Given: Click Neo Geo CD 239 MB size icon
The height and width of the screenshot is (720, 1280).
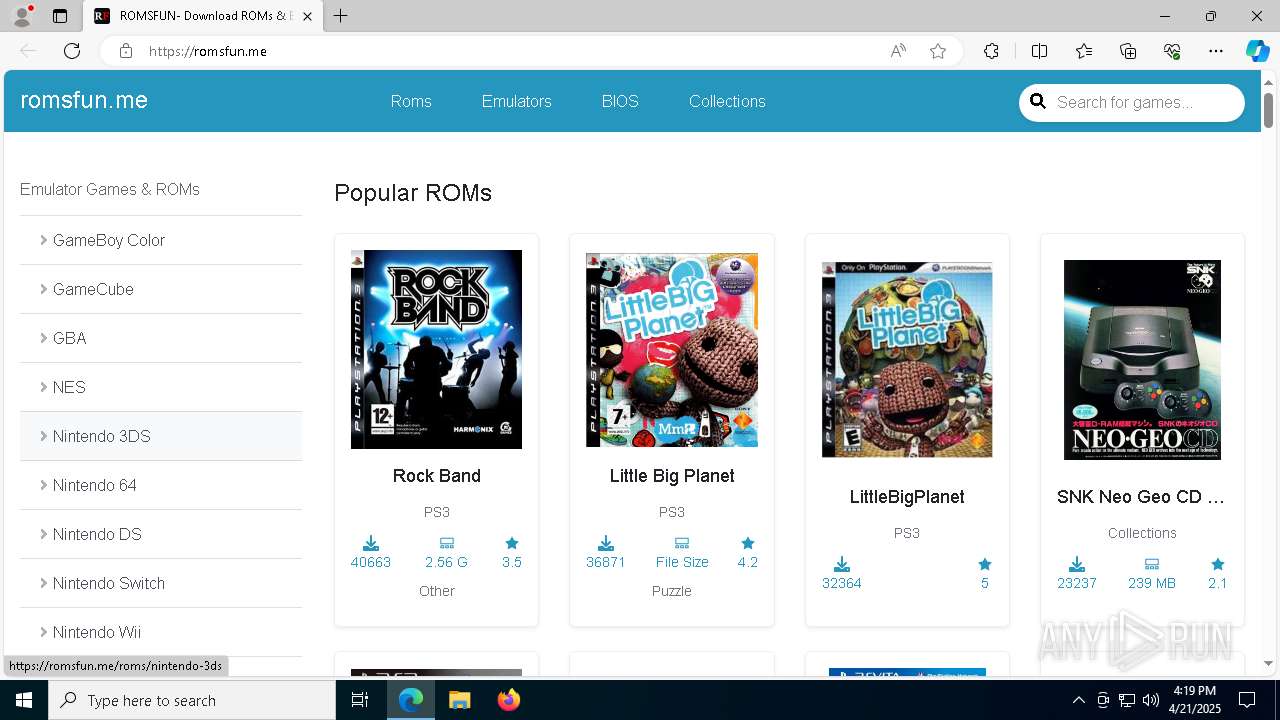Looking at the screenshot, I should [x=1152, y=564].
